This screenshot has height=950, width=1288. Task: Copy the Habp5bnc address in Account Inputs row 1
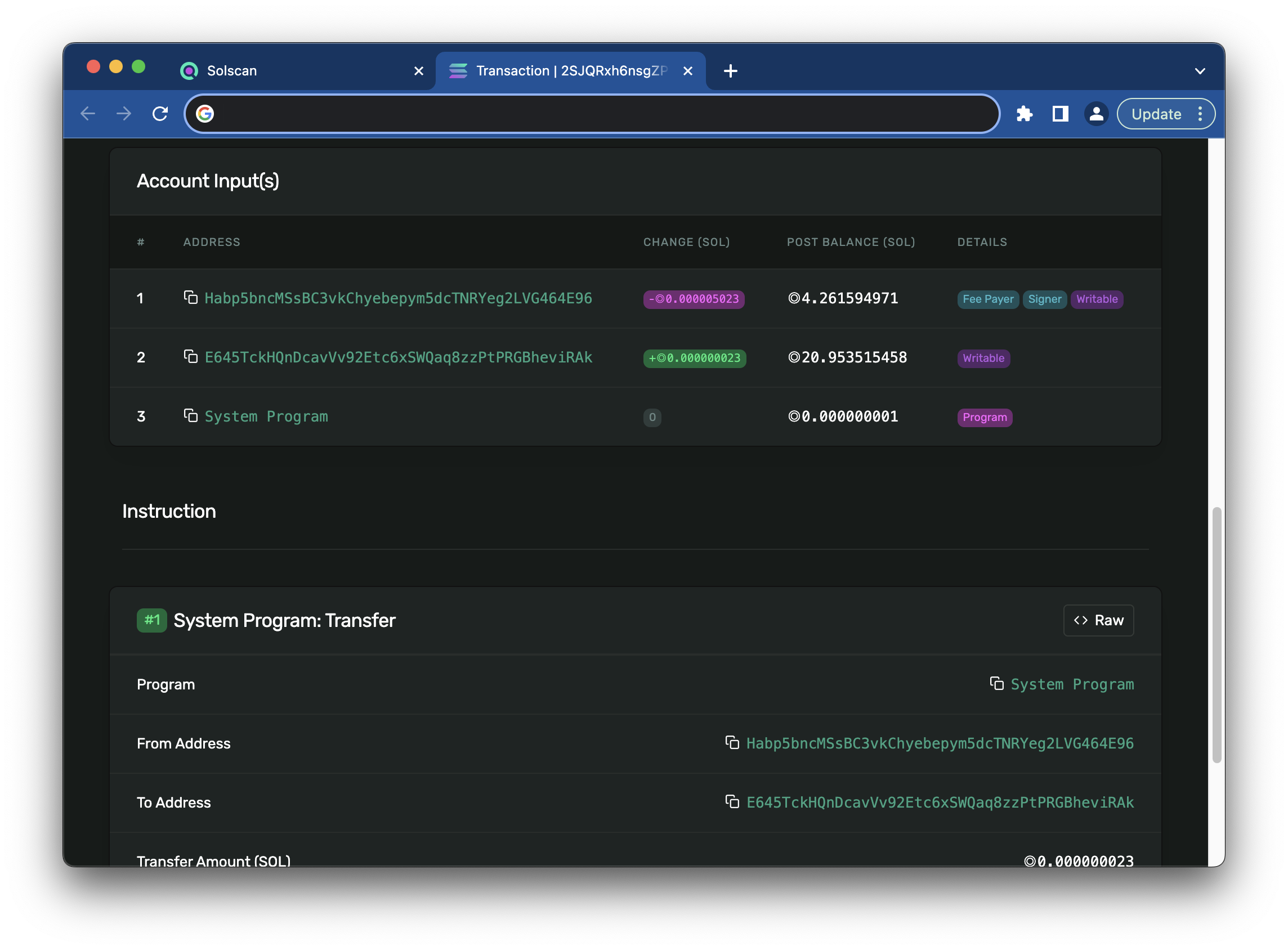pyautogui.click(x=190, y=298)
